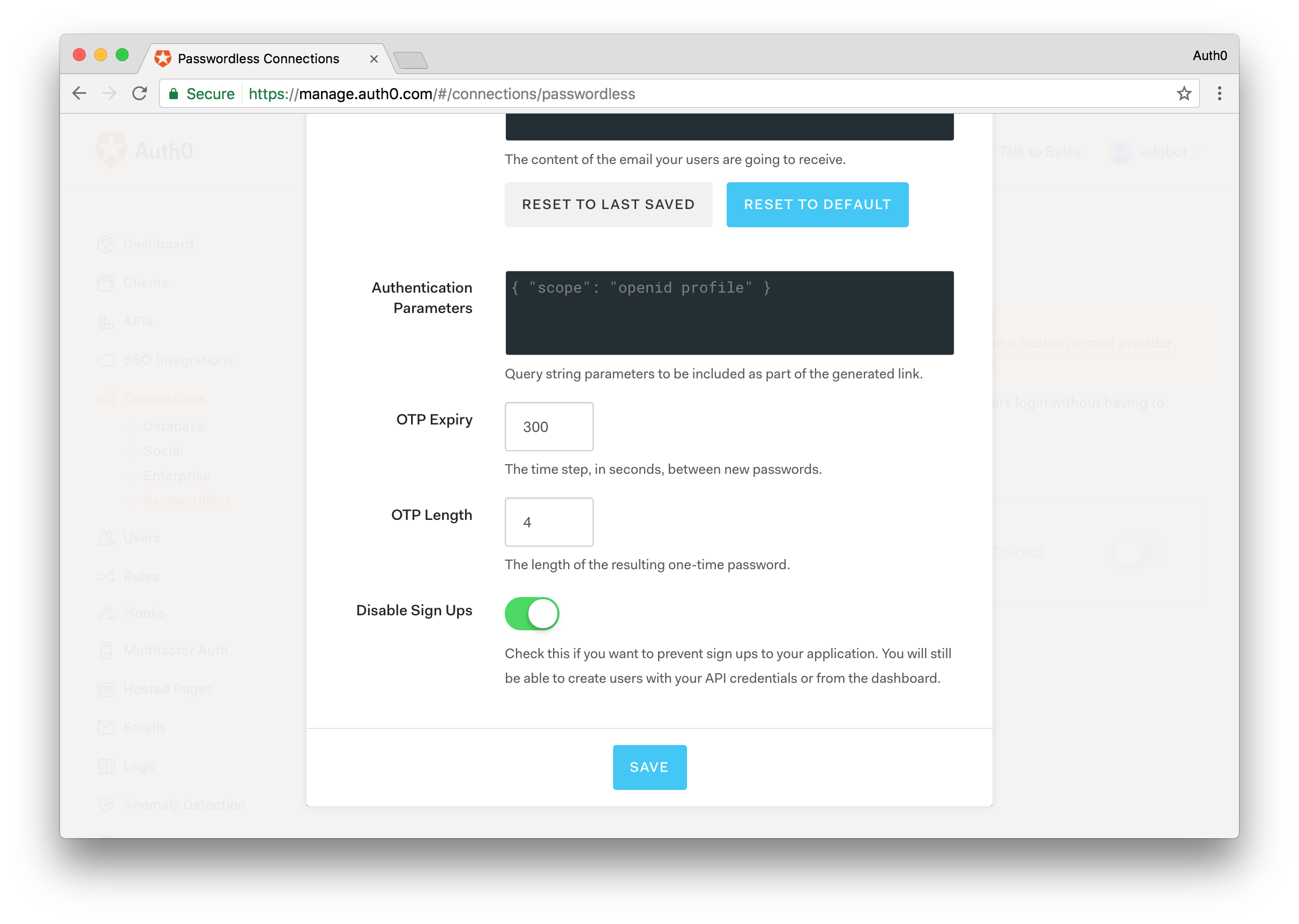Image resolution: width=1299 pixels, height=924 pixels.
Task: Open the adobot account dropdown
Action: click(1162, 151)
